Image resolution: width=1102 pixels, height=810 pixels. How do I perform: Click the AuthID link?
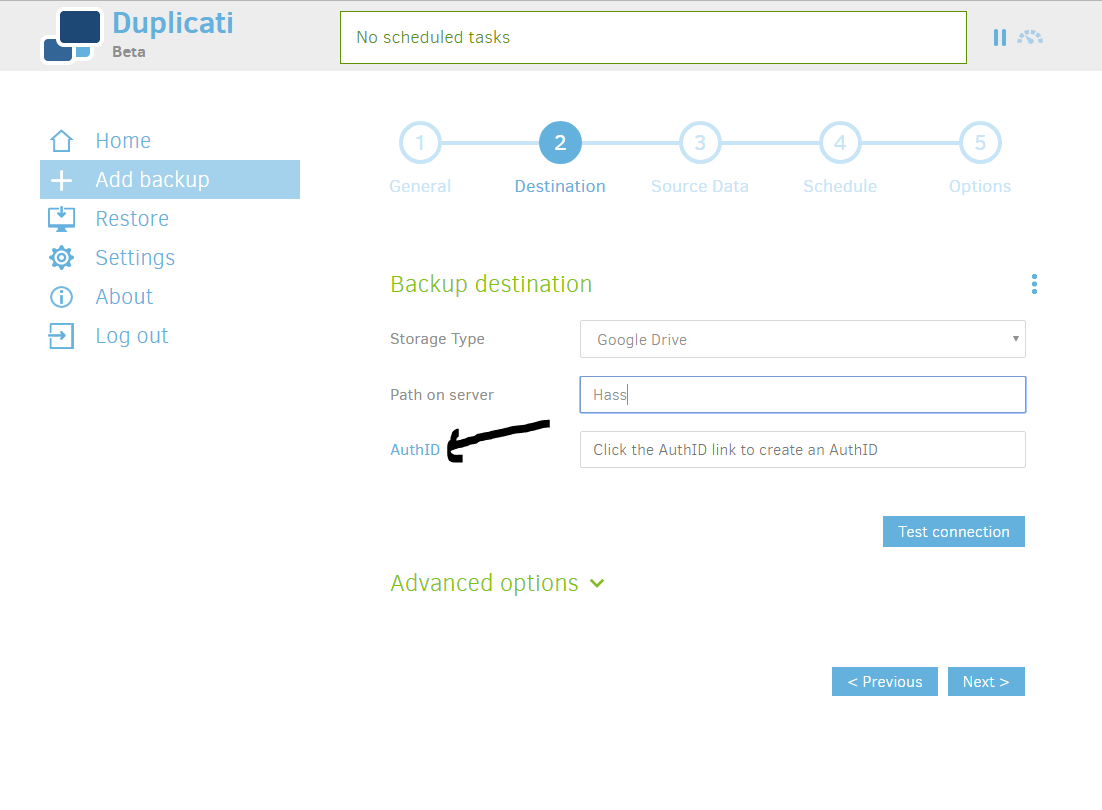tap(415, 450)
